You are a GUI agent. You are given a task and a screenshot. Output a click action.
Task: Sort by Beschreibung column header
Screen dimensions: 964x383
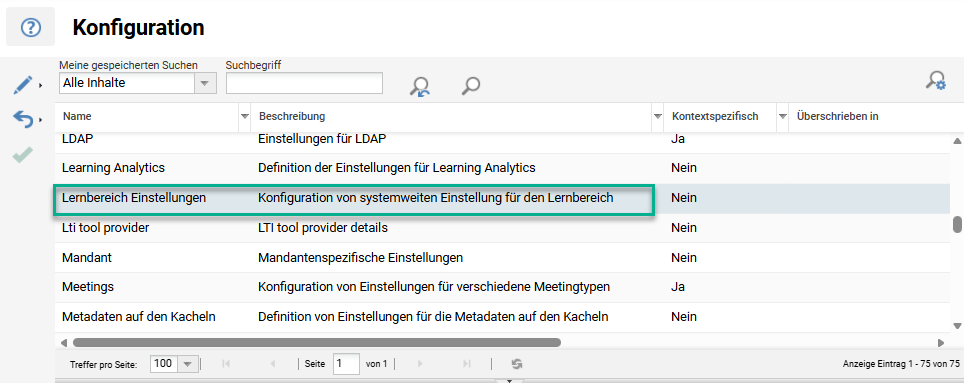[292, 117]
